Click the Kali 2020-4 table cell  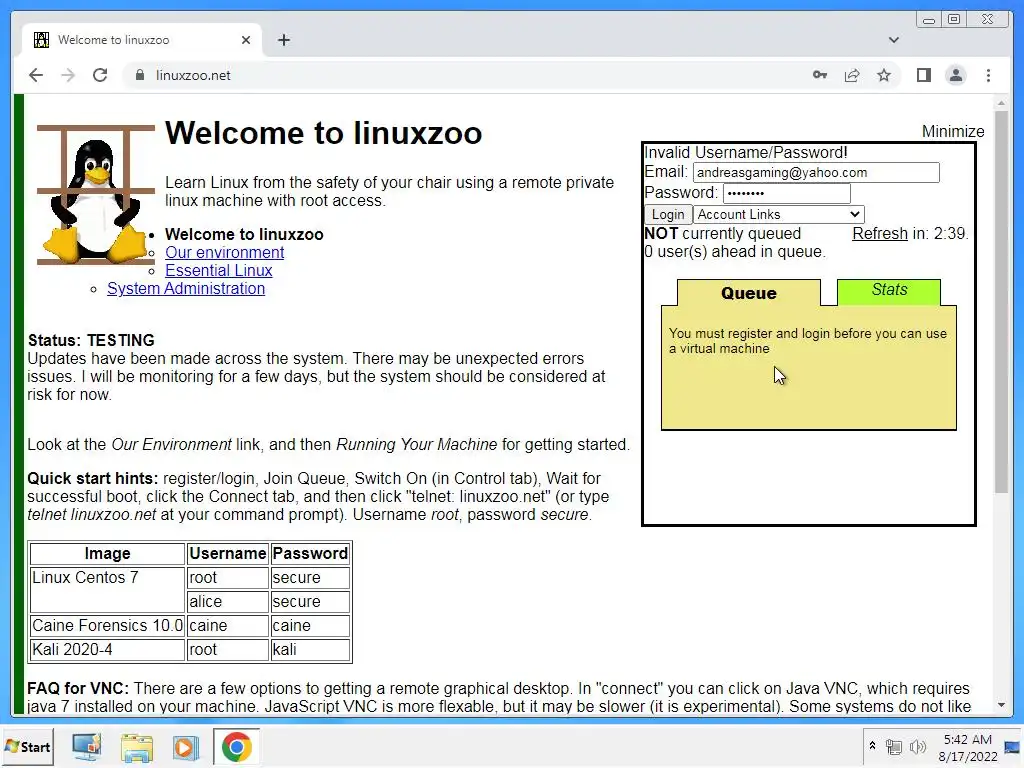[107, 649]
